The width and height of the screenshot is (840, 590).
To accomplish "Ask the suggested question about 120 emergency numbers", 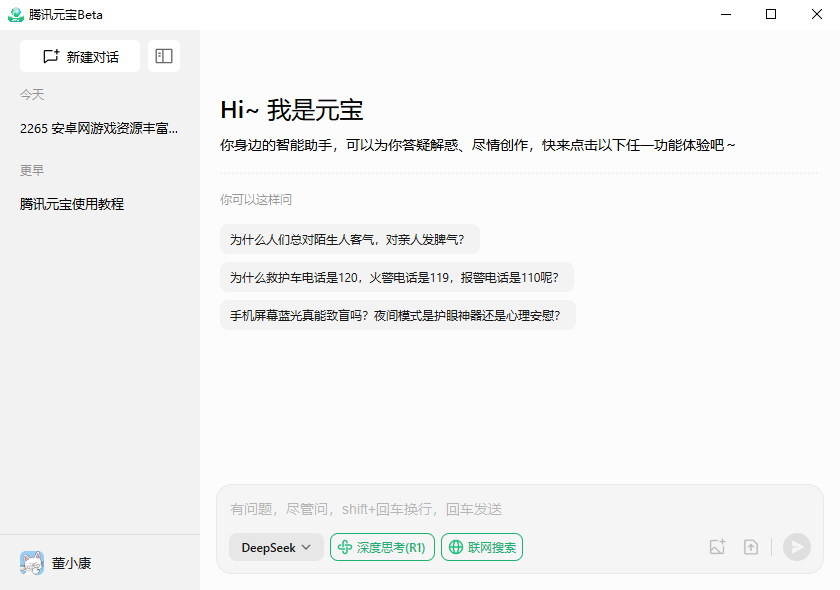I will click(x=397, y=277).
